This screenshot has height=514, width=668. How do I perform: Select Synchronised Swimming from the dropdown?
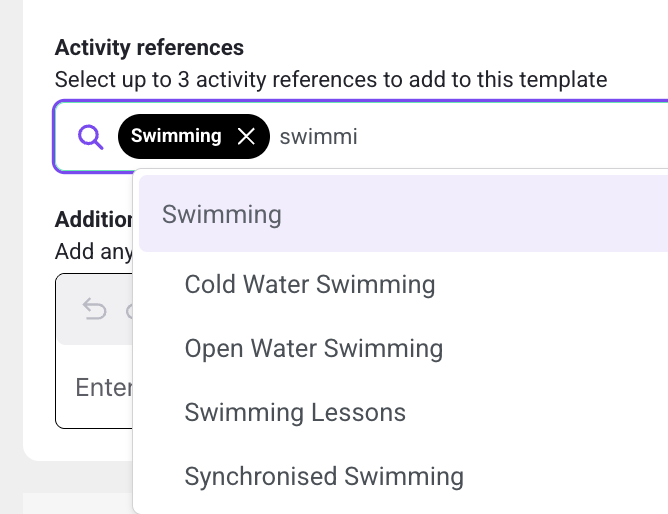(324, 476)
